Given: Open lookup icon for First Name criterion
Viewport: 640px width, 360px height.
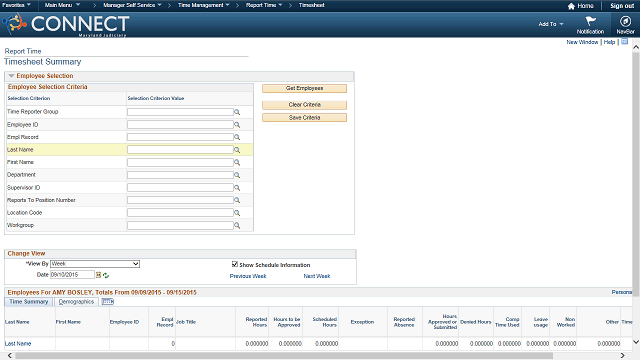Looking at the screenshot, I should click(x=237, y=162).
